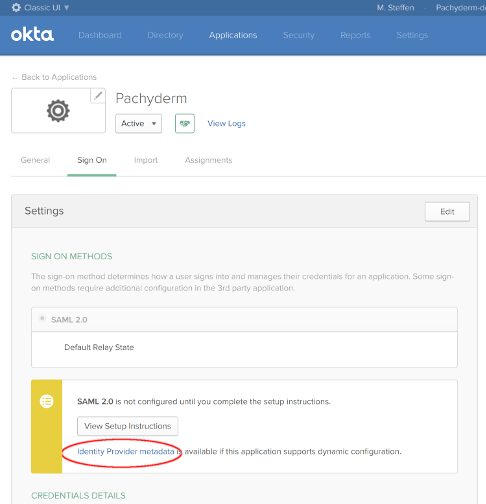This screenshot has height=504, width=486.
Task: Click the green handshake icon button
Action: click(x=185, y=124)
